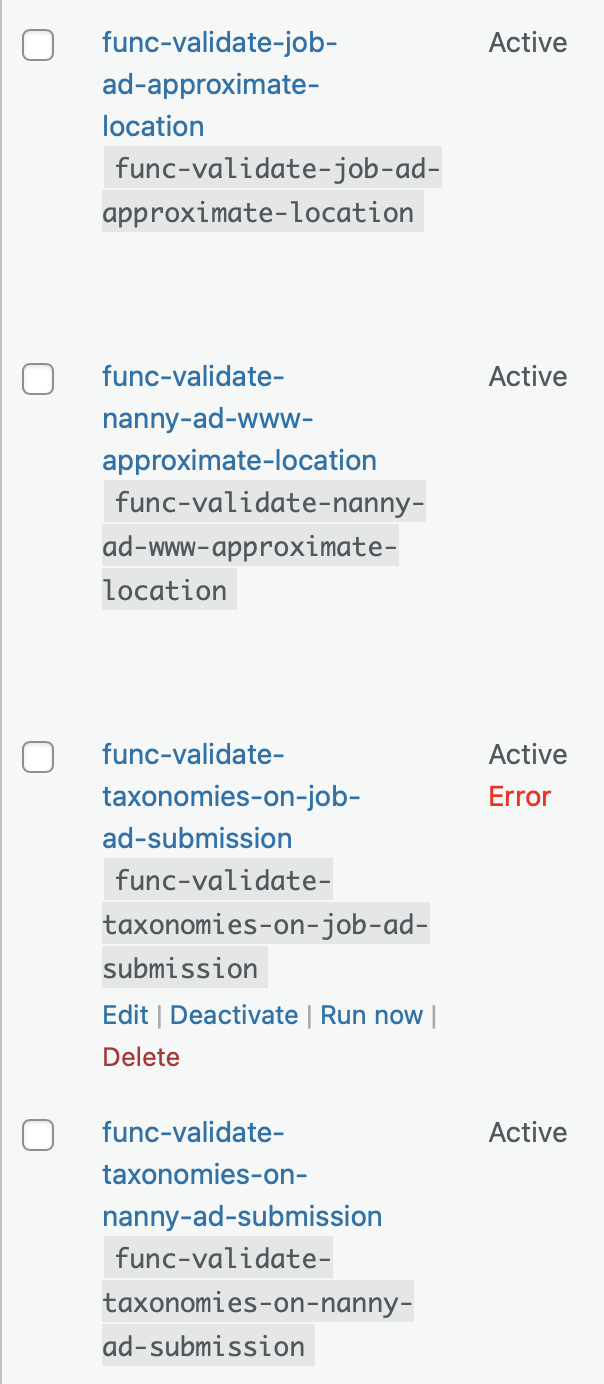Click Active status of taxonomies-on-nanny-ad-submission row

[x=528, y=1133]
